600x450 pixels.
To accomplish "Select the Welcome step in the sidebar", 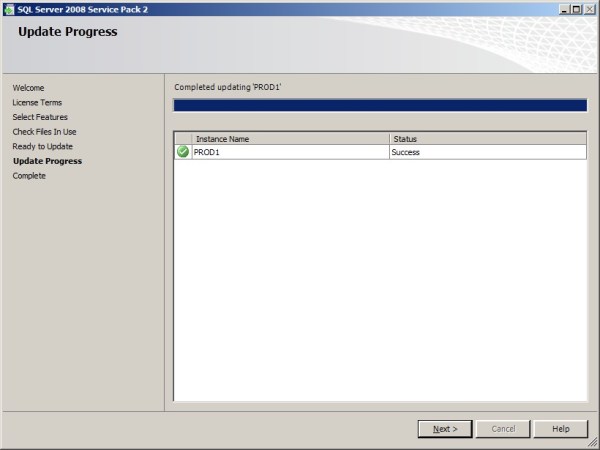I will click(28, 88).
